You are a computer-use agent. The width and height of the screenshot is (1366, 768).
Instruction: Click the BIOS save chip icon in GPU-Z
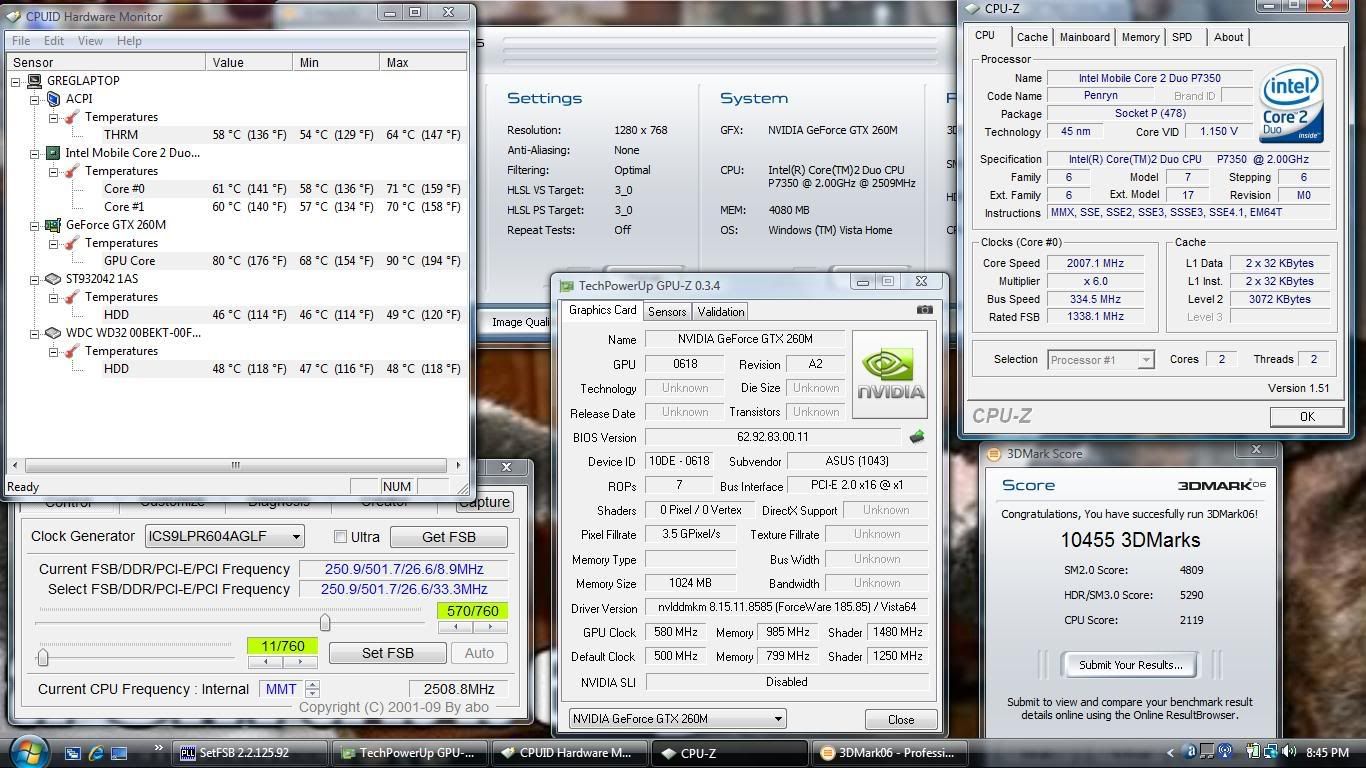tap(916, 437)
